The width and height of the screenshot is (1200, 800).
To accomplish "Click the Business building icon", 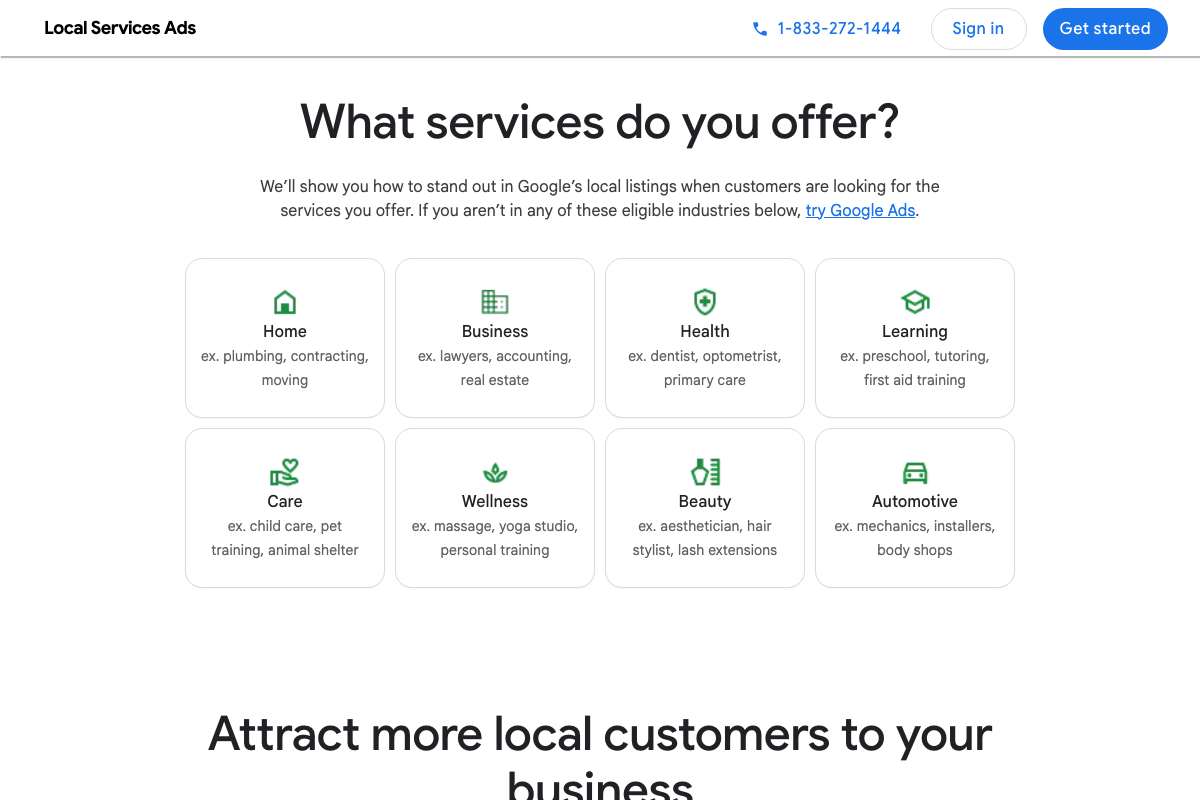I will point(495,302).
